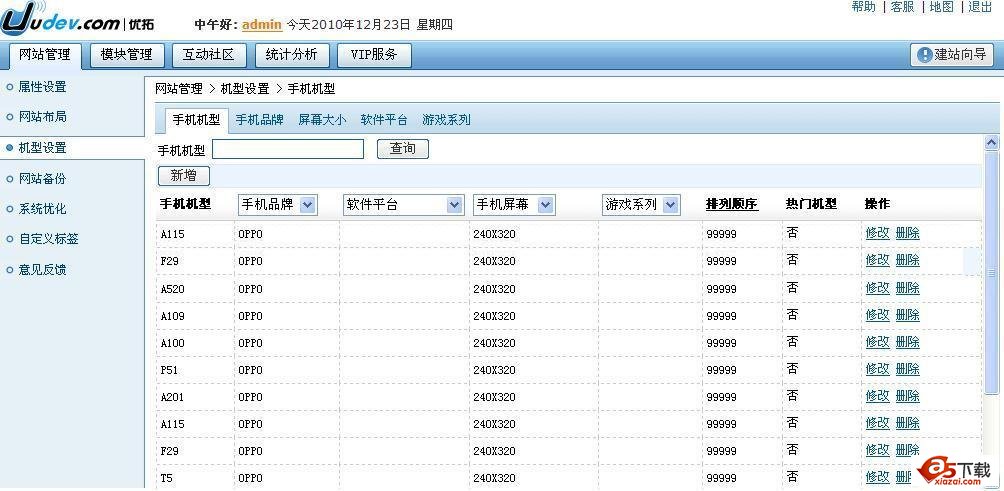The height and width of the screenshot is (491, 1004).
Task: Open the 建站向导 wizard button
Action: pyautogui.click(x=951, y=55)
